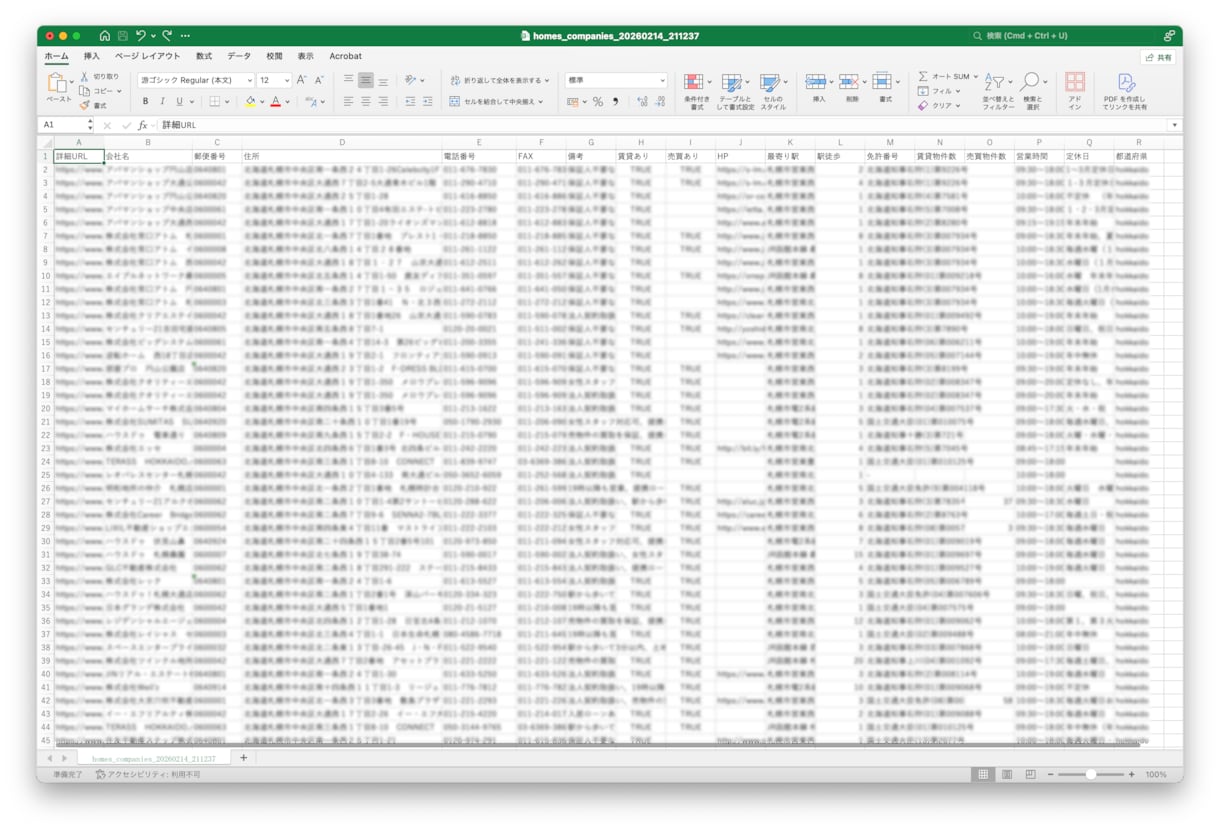Open Sort & Filter (並べ替えとフィルター)

997,90
